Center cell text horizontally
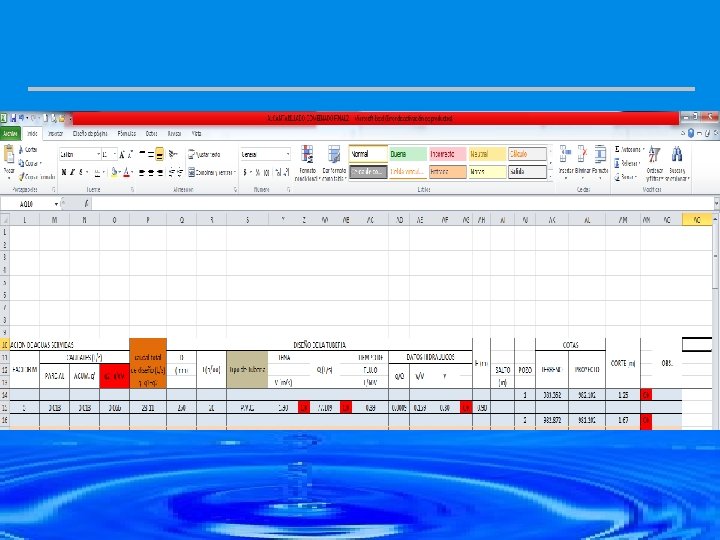 (151, 173)
